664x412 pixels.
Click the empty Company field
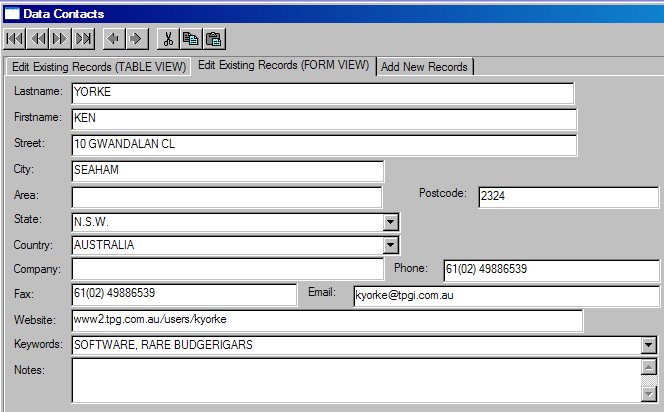coord(227,269)
